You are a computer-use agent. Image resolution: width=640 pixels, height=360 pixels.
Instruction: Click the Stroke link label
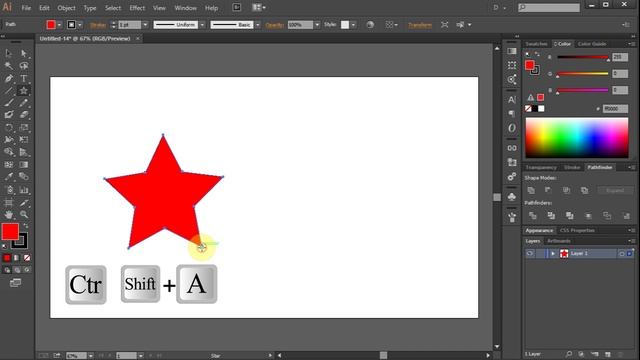pos(98,25)
